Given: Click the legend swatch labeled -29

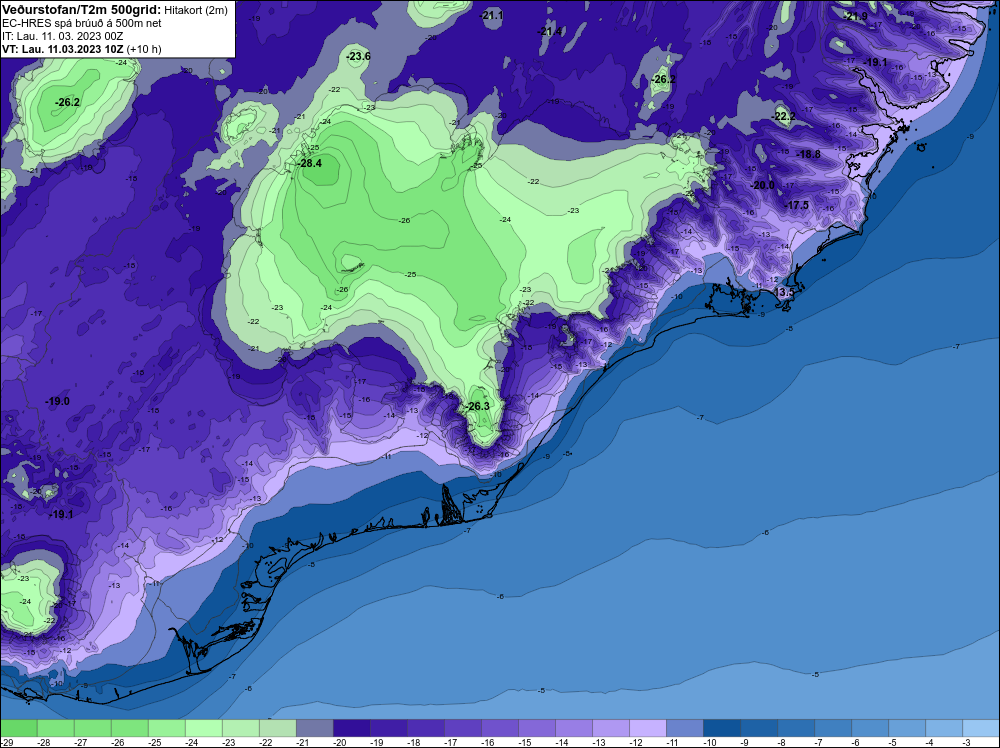Looking at the screenshot, I should 19,728.
